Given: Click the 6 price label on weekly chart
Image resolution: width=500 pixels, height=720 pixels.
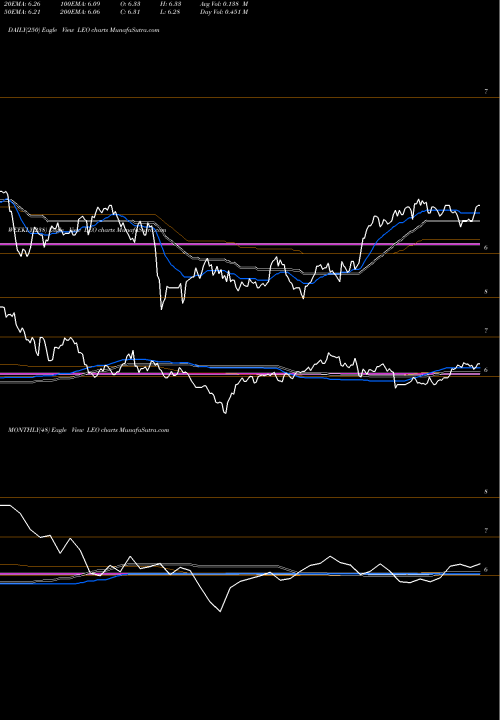Looking at the screenshot, I should pyautogui.click(x=486, y=370).
